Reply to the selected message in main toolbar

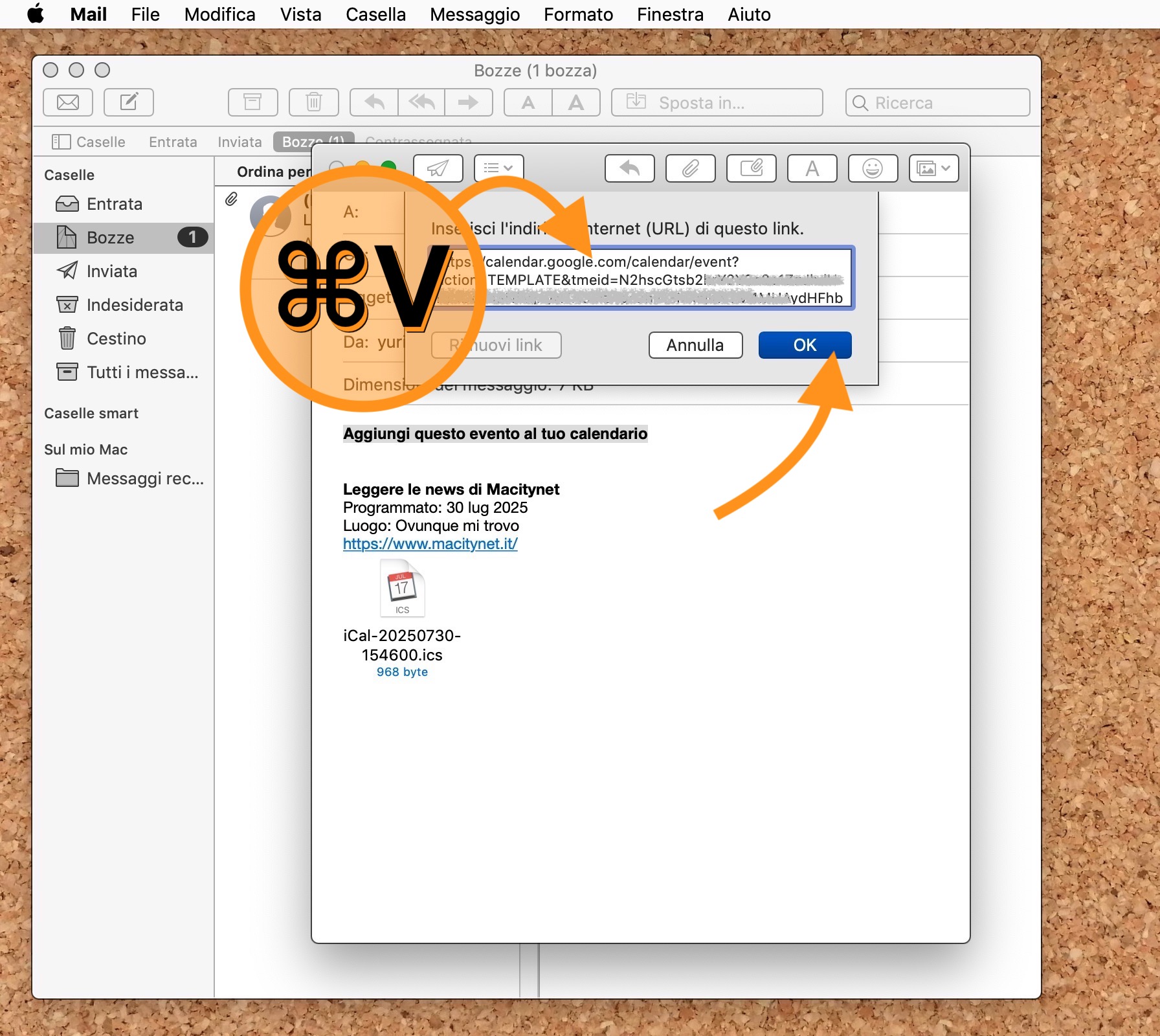point(374,102)
